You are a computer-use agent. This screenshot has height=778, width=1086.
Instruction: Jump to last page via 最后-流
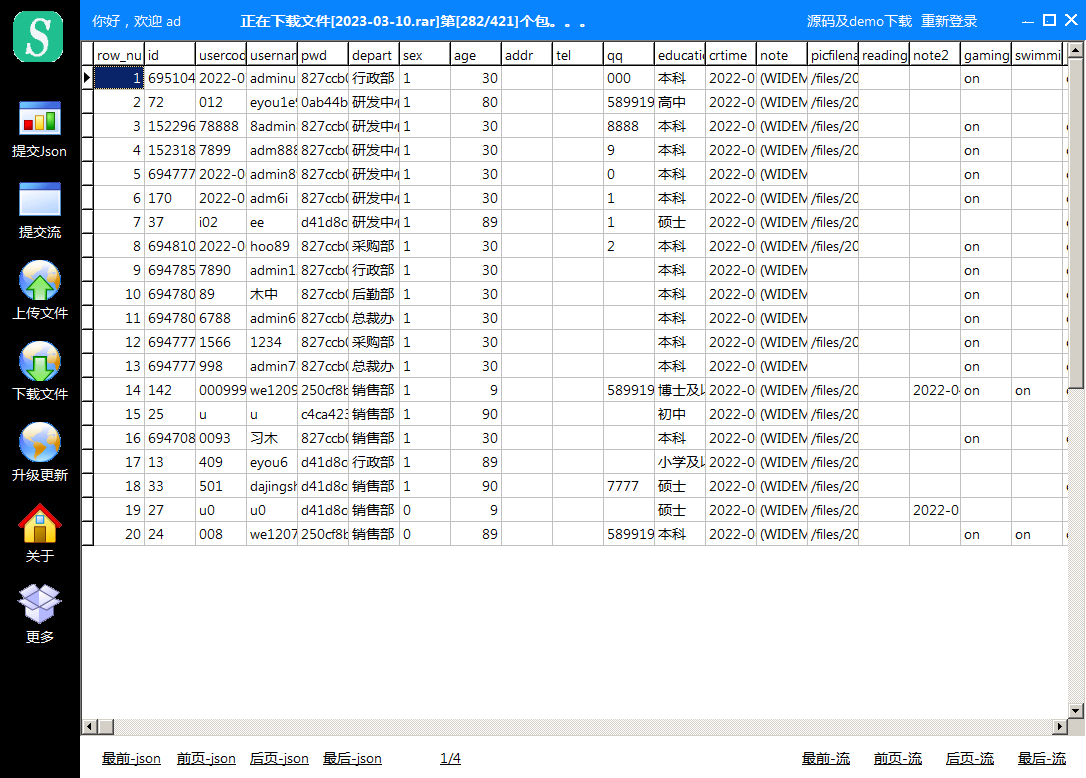pyautogui.click(x=1042, y=759)
